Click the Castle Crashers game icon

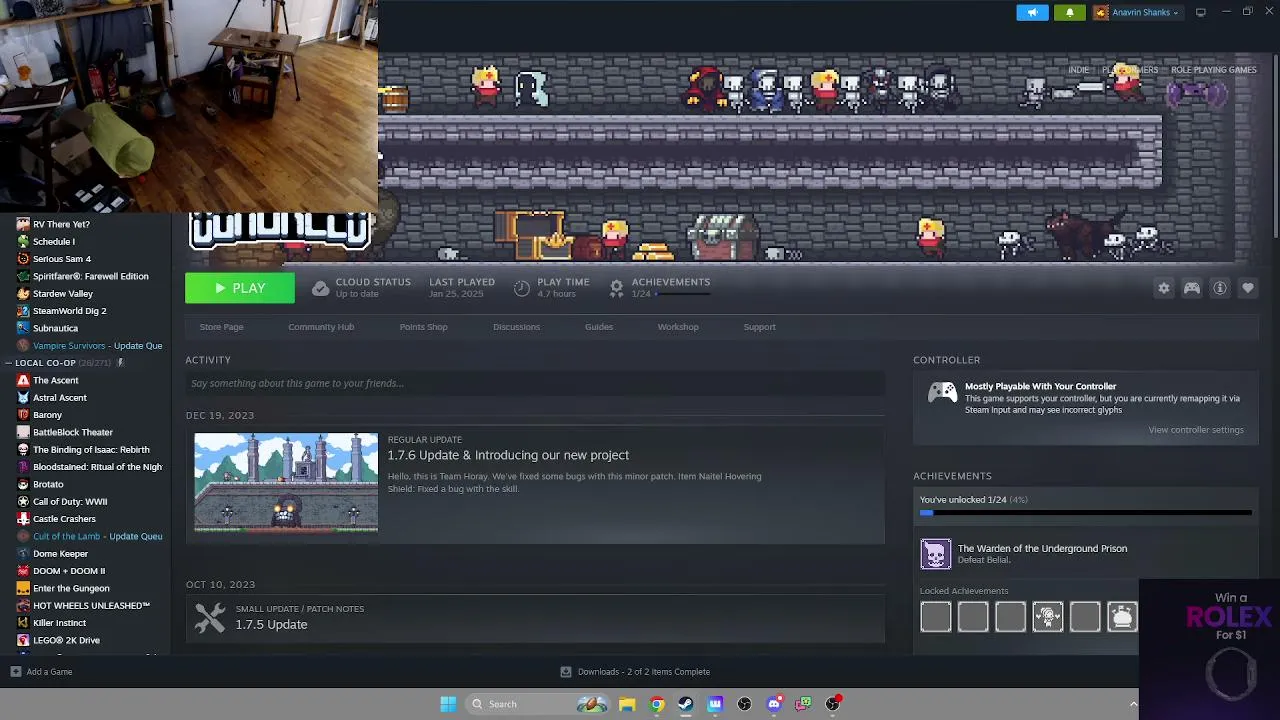pos(23,519)
